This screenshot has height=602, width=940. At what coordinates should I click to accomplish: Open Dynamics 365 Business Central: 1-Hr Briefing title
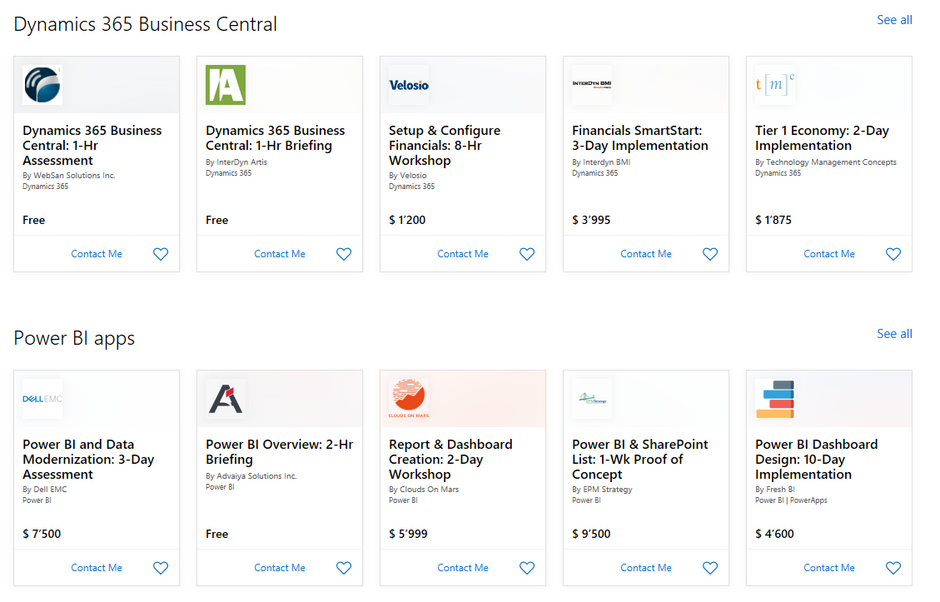click(275, 138)
